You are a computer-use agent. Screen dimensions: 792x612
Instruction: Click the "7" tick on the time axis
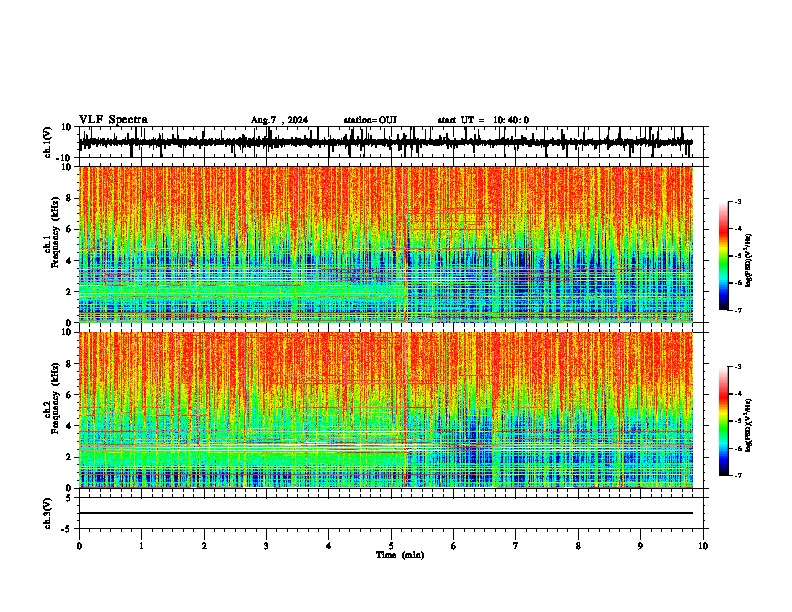tap(516, 546)
